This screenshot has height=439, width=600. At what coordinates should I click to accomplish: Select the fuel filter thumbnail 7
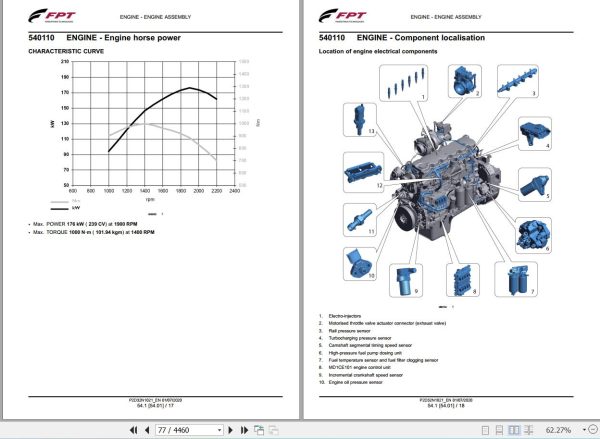pos(516,279)
